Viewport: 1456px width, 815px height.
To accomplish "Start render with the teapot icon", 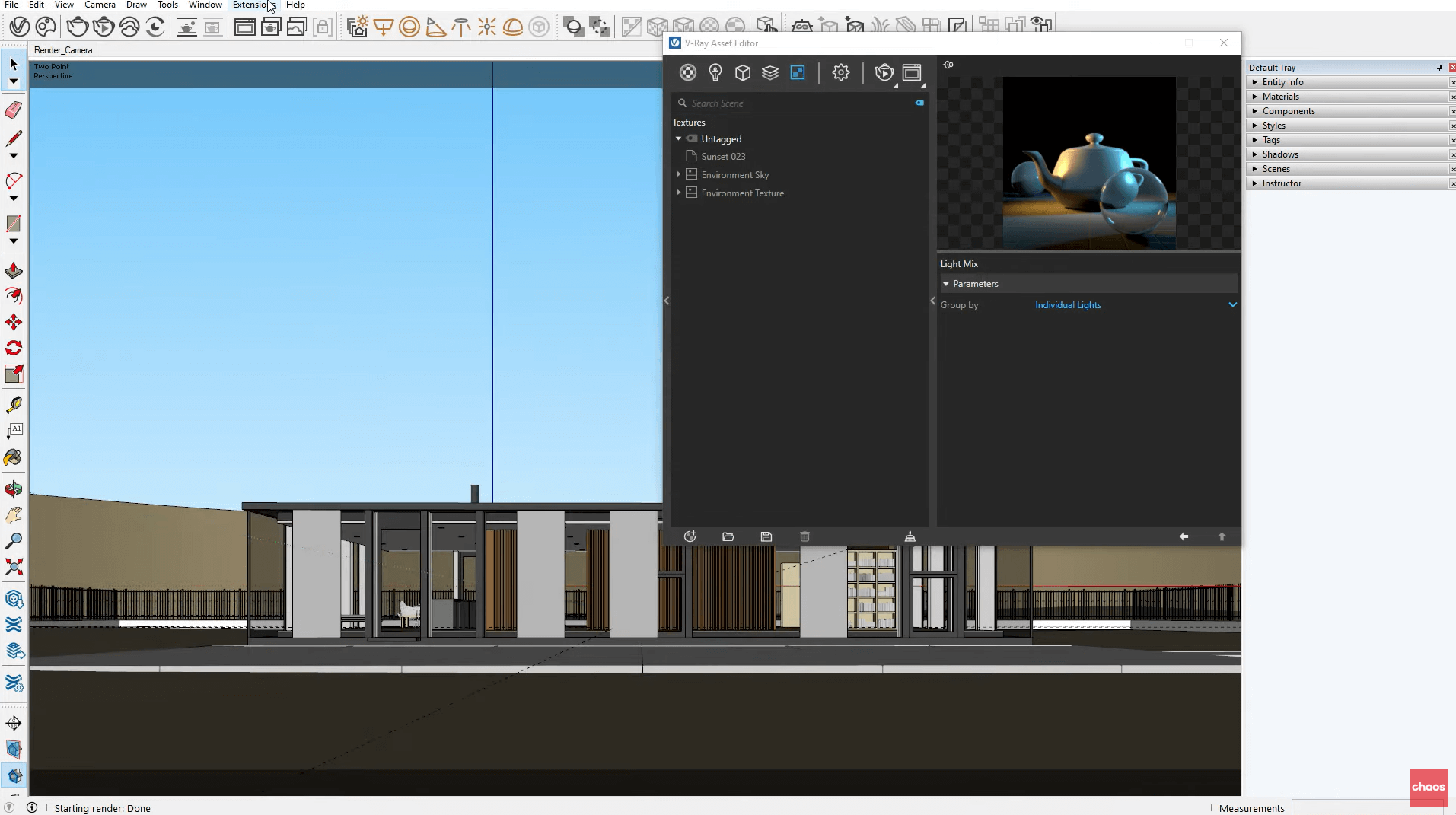I will pyautogui.click(x=884, y=72).
